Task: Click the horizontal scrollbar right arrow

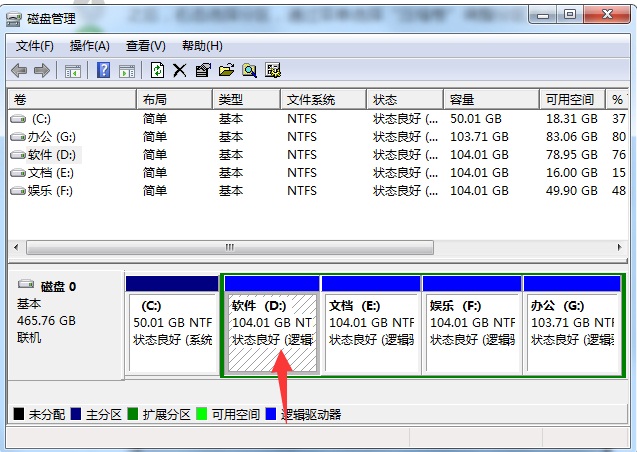Action: coord(619,247)
